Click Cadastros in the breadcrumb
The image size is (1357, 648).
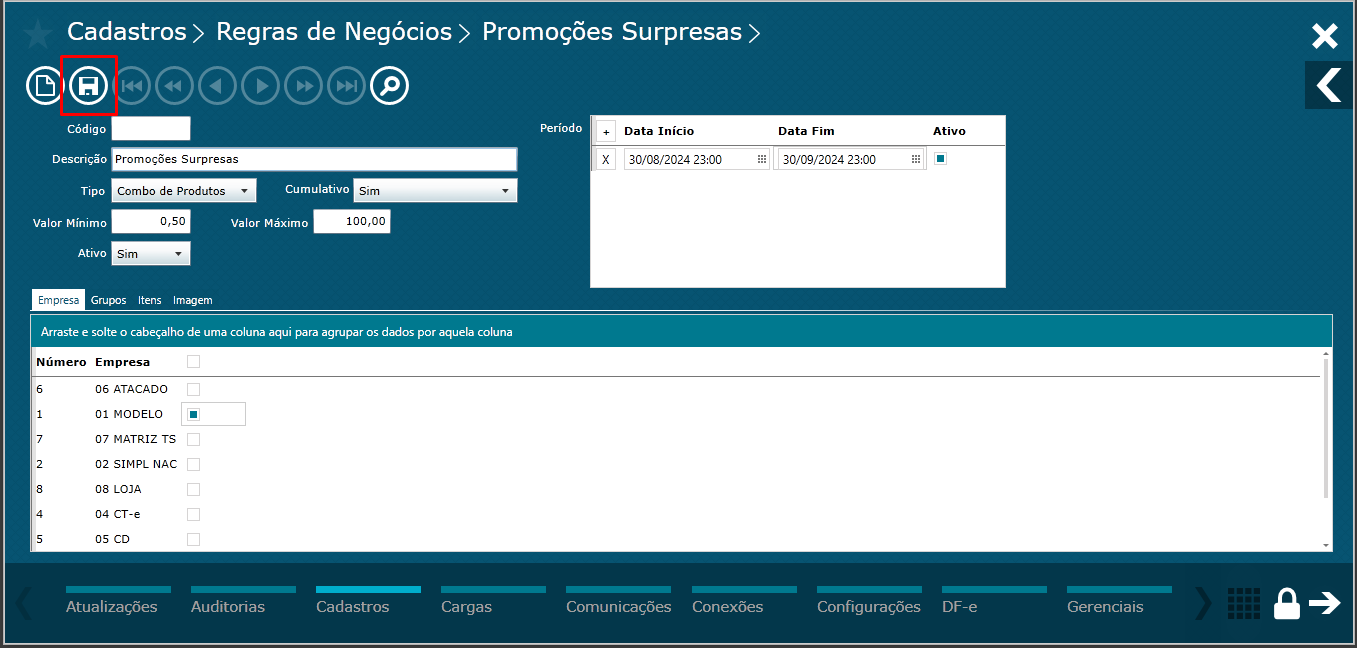[127, 32]
